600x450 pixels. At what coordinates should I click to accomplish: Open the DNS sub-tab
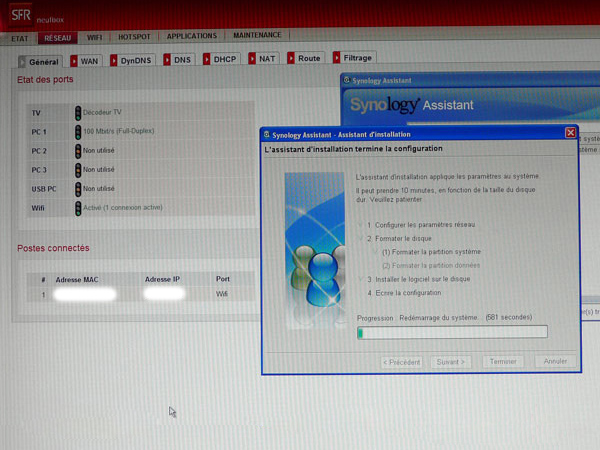(178, 60)
